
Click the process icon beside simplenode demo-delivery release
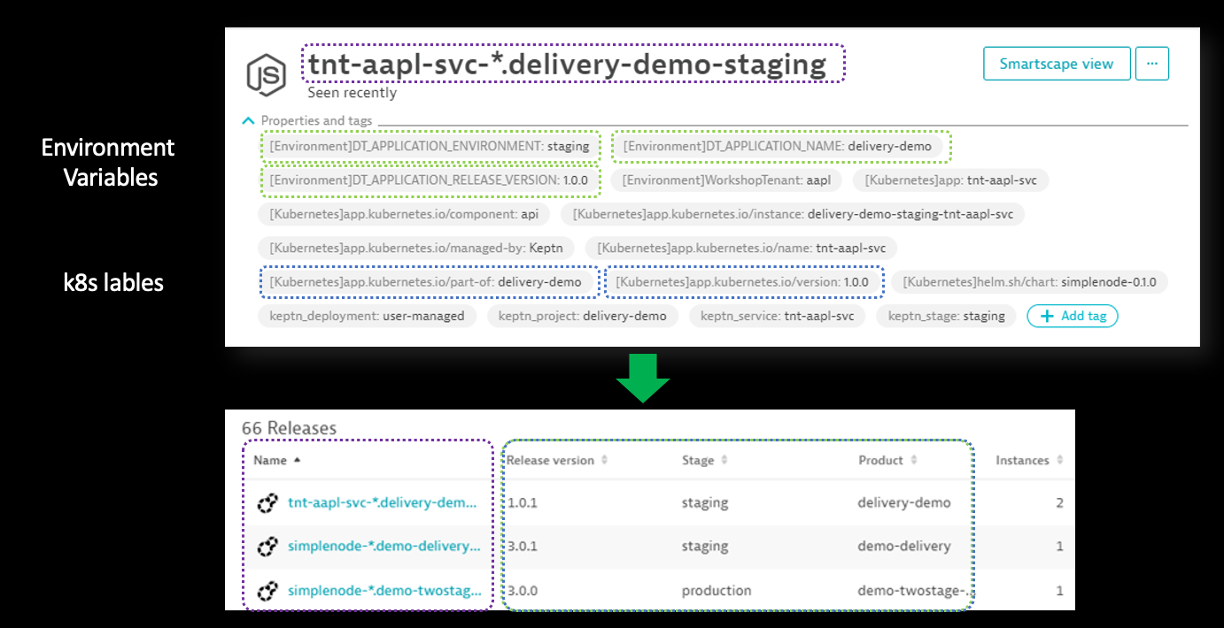click(x=267, y=547)
